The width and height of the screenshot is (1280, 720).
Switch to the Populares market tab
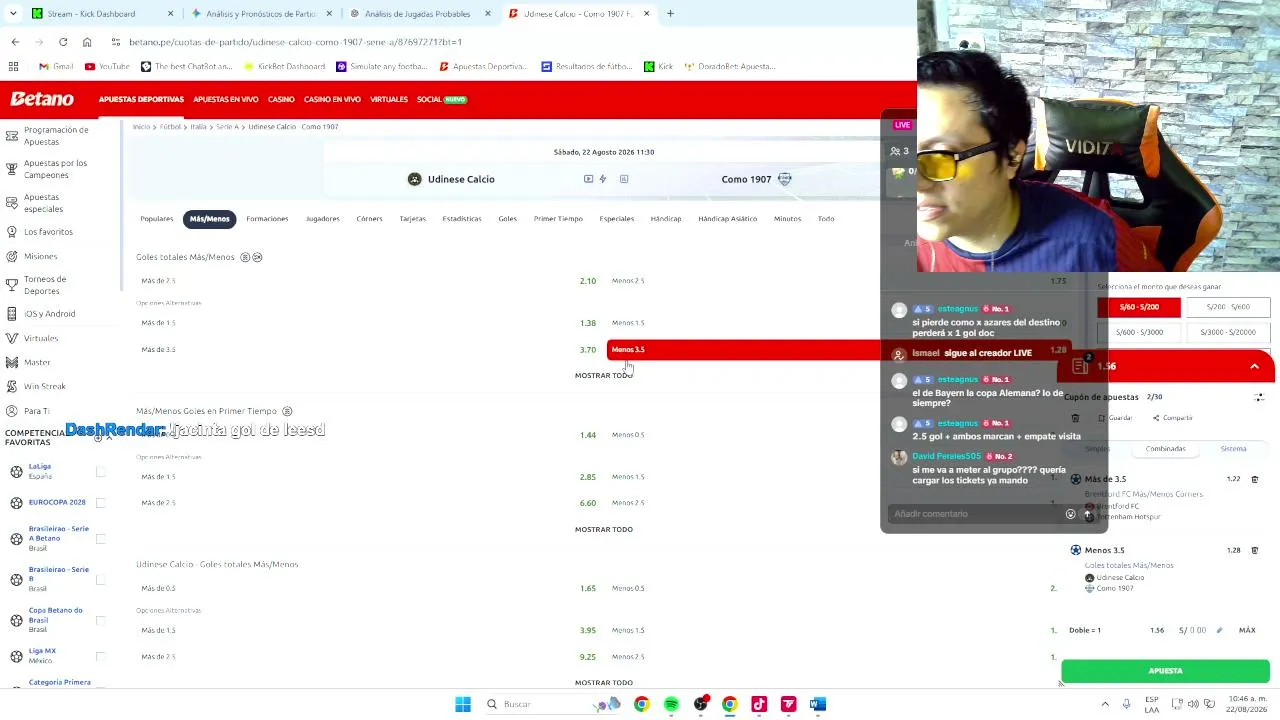[x=157, y=219]
